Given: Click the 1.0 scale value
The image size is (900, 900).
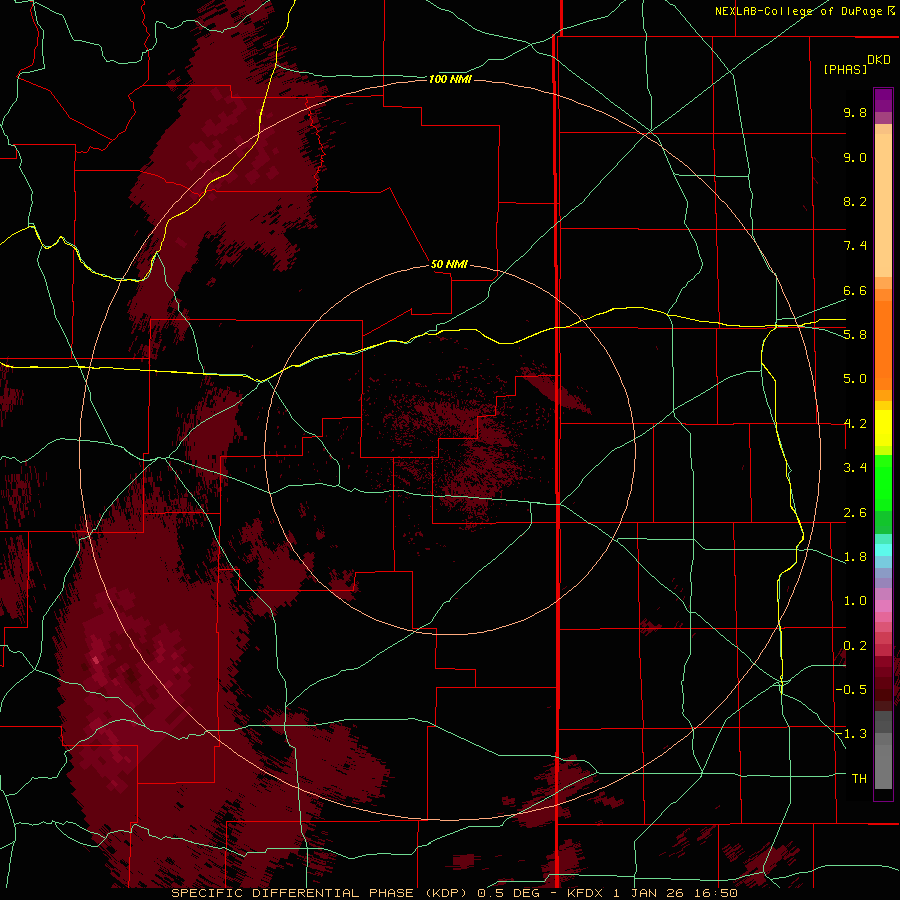Looking at the screenshot, I should pyautogui.click(x=855, y=601).
